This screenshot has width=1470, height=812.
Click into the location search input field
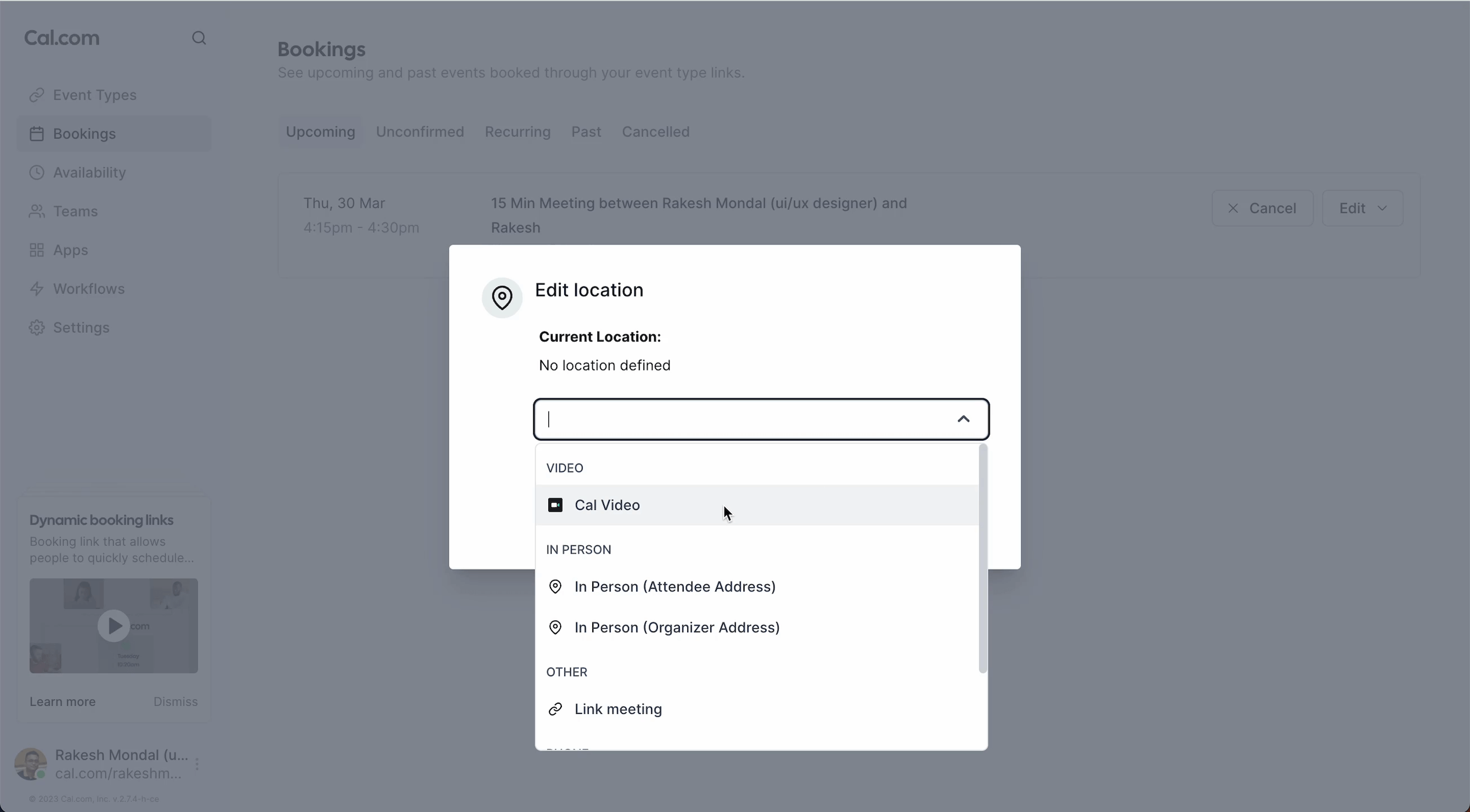point(742,419)
